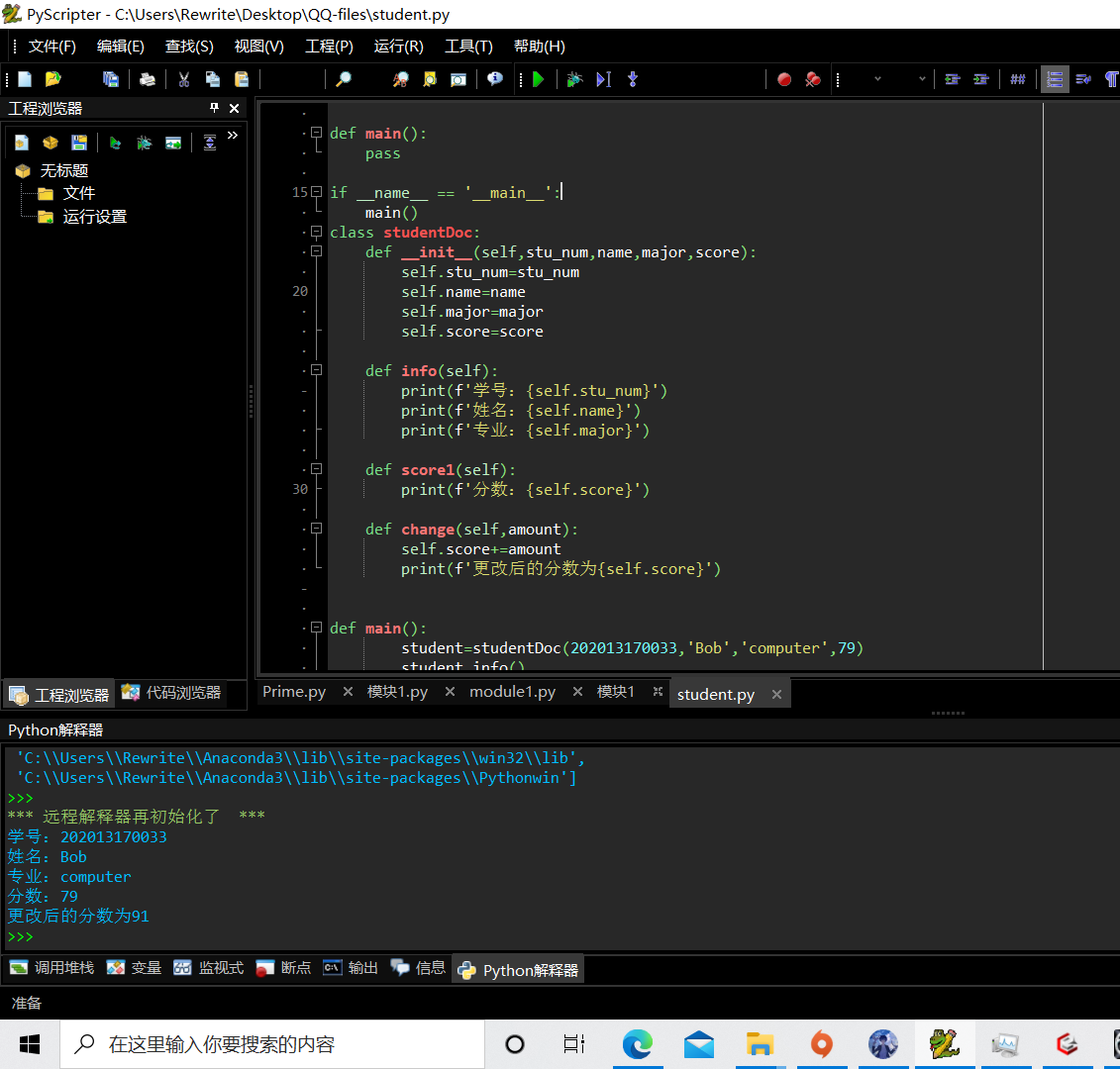Screen dimensions: 1120x1069
Task: Open the 文件(F) menu
Action: pyautogui.click(x=52, y=47)
